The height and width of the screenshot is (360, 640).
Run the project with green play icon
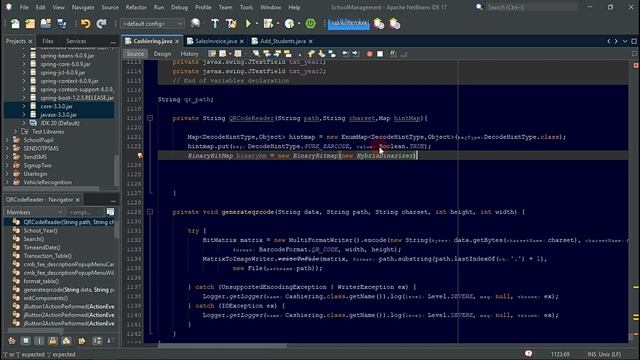pyautogui.click(x=248, y=24)
